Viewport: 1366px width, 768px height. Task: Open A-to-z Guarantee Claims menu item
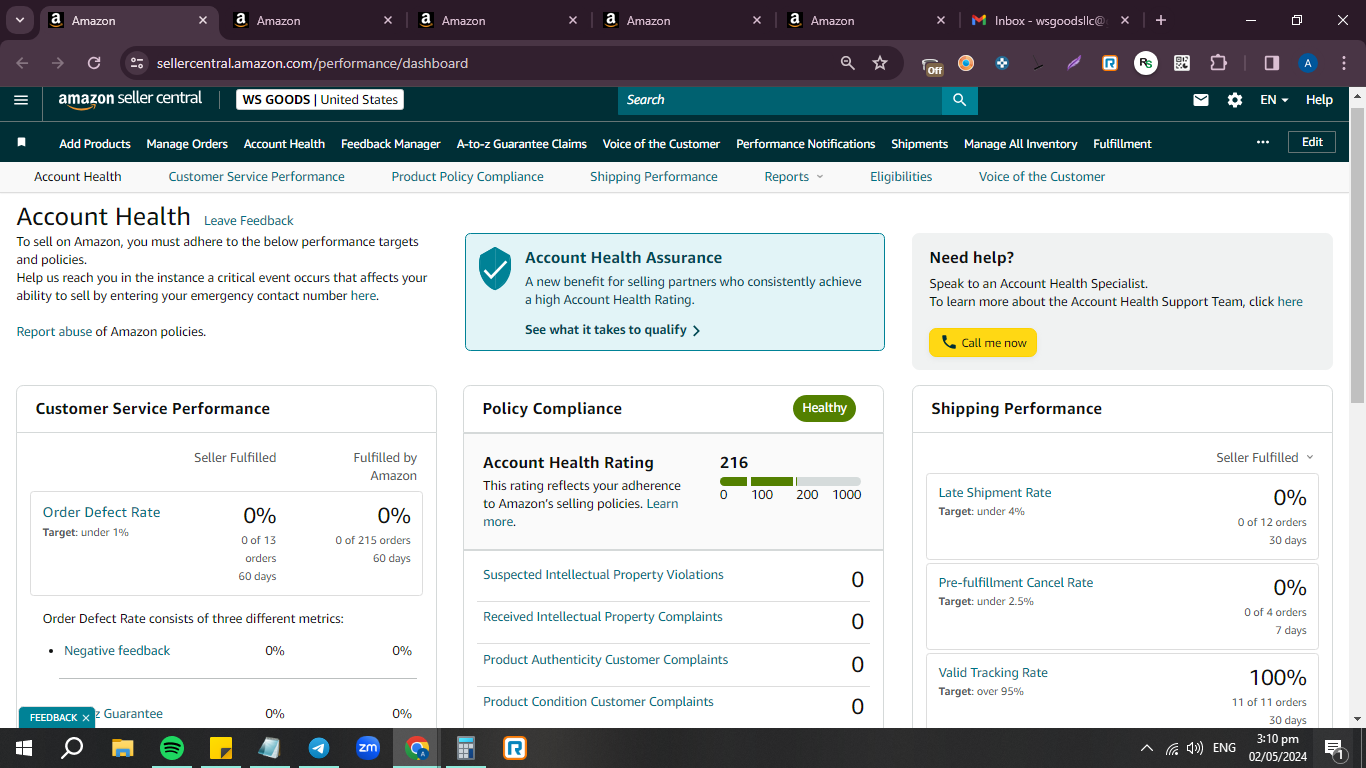tap(522, 144)
